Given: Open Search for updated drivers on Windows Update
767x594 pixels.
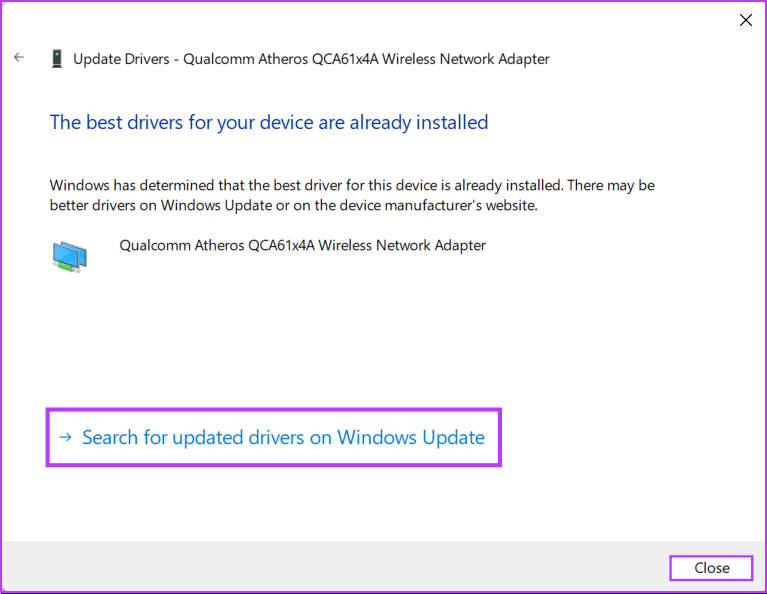Looking at the screenshot, I should 273,437.
